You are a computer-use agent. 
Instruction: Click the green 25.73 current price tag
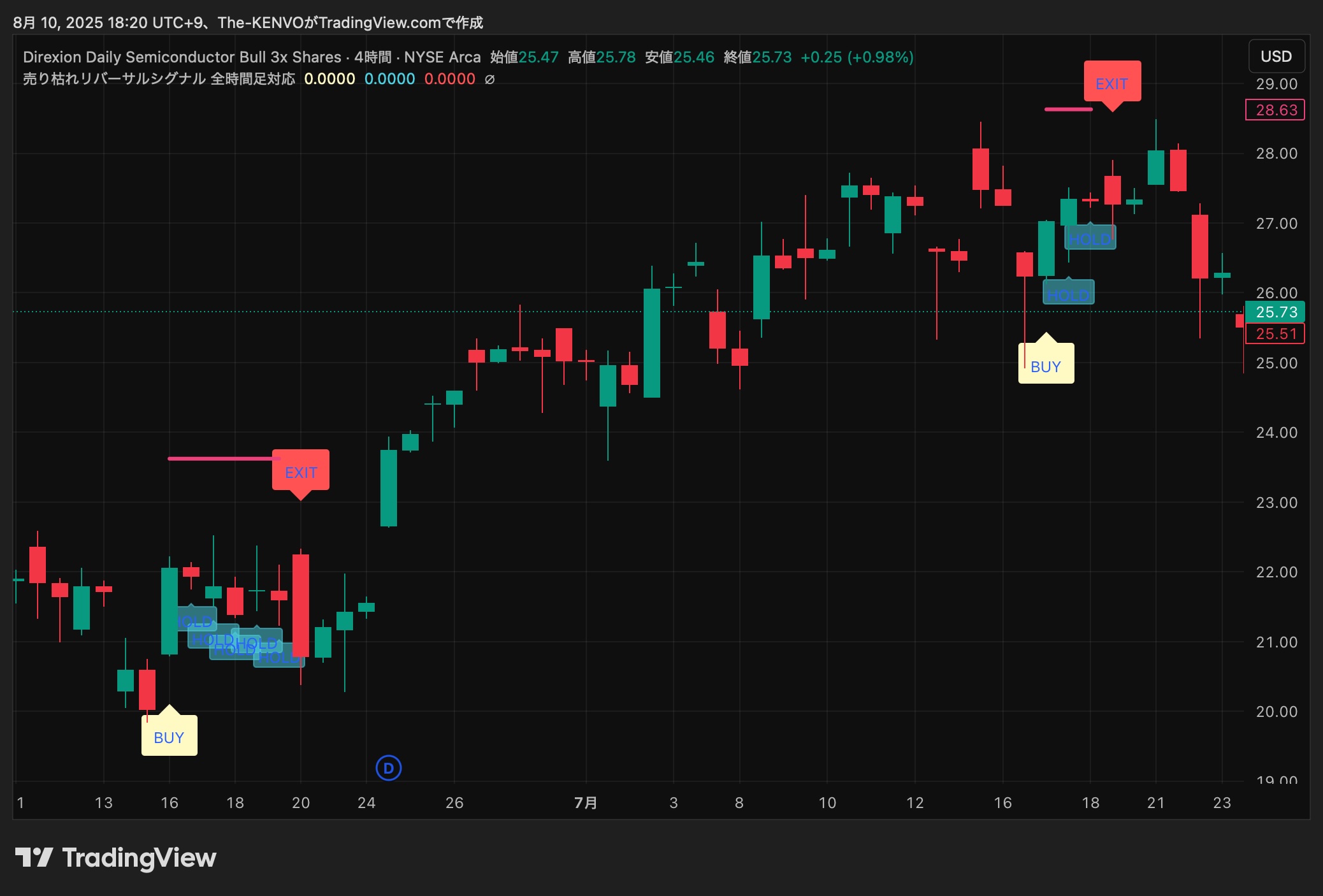point(1276,312)
